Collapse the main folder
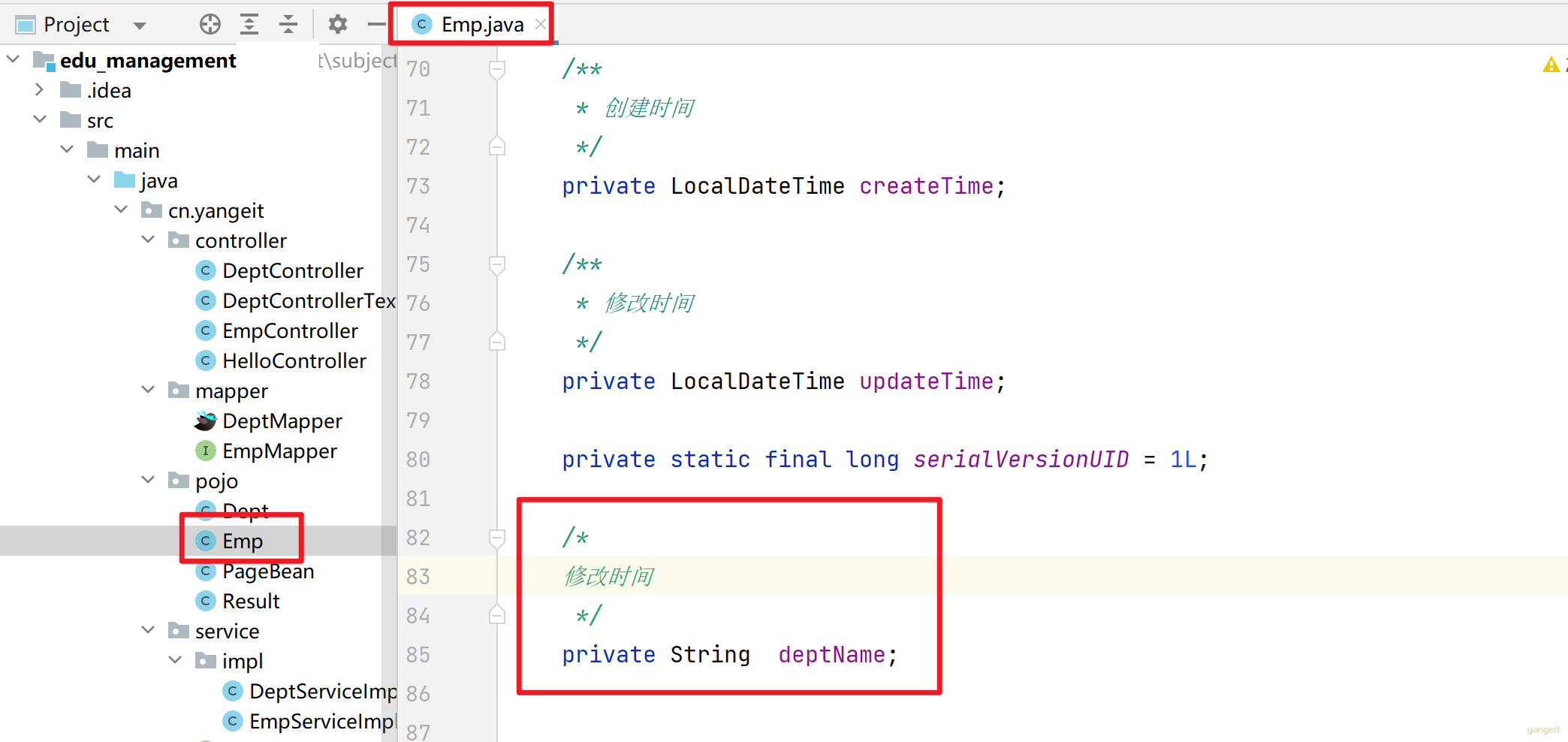The width and height of the screenshot is (1568, 742). [67, 149]
